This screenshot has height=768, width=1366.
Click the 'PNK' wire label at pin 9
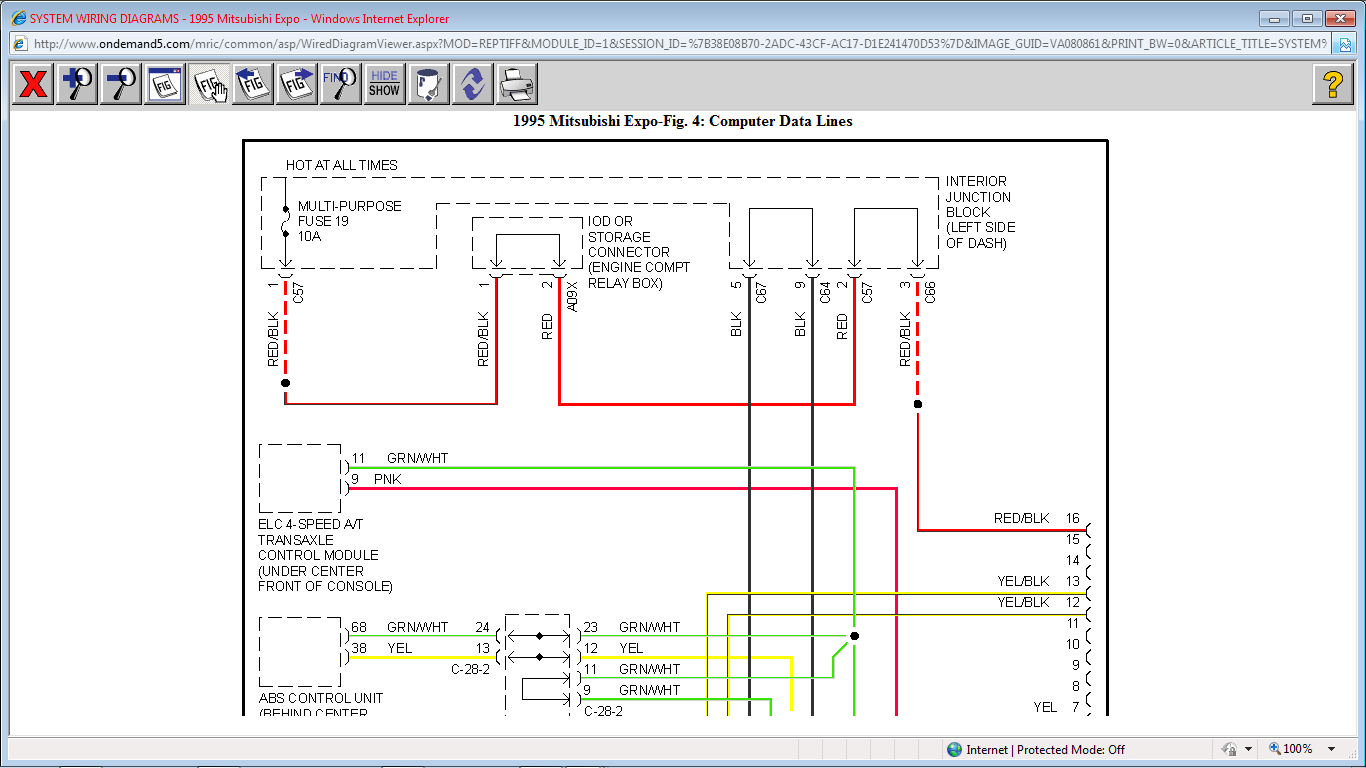[387, 479]
